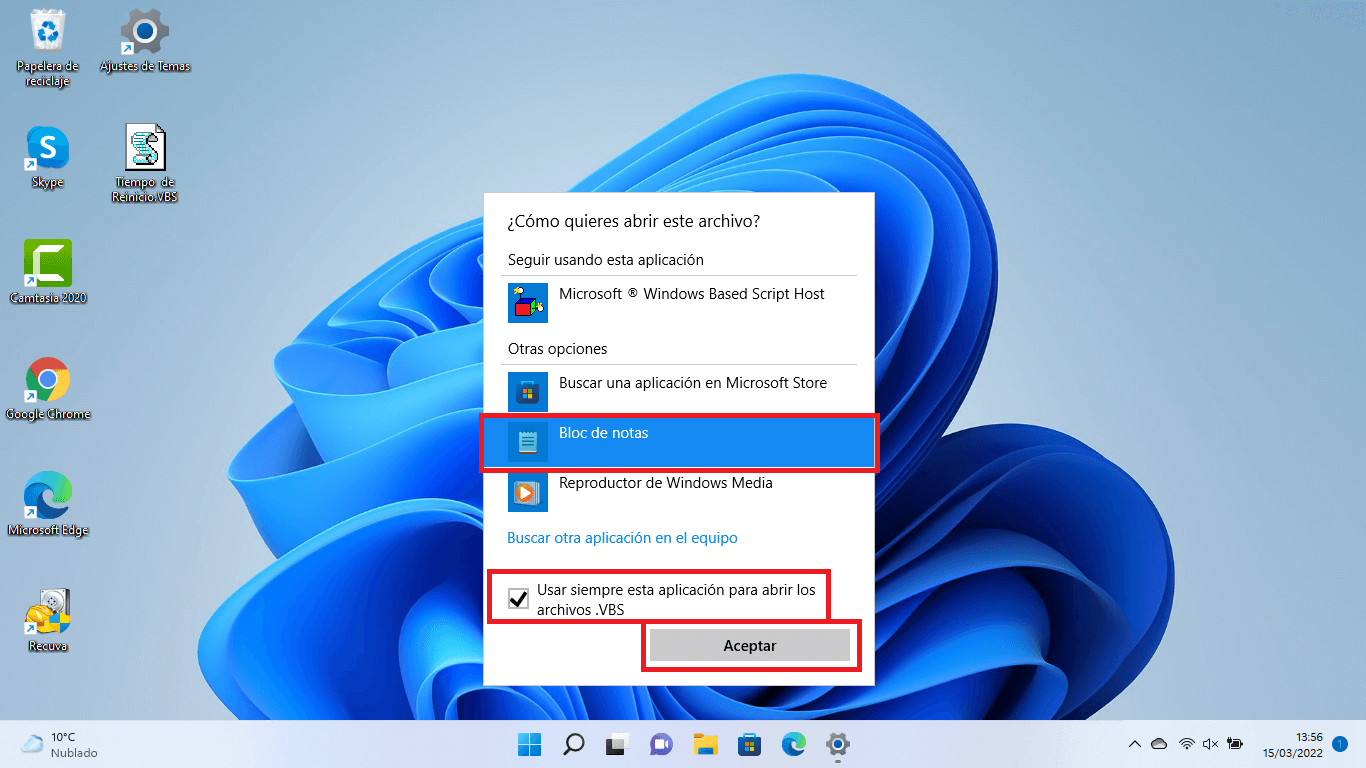Click Buscar otra aplicación en el equipo link
1366x768 pixels.
pos(622,538)
